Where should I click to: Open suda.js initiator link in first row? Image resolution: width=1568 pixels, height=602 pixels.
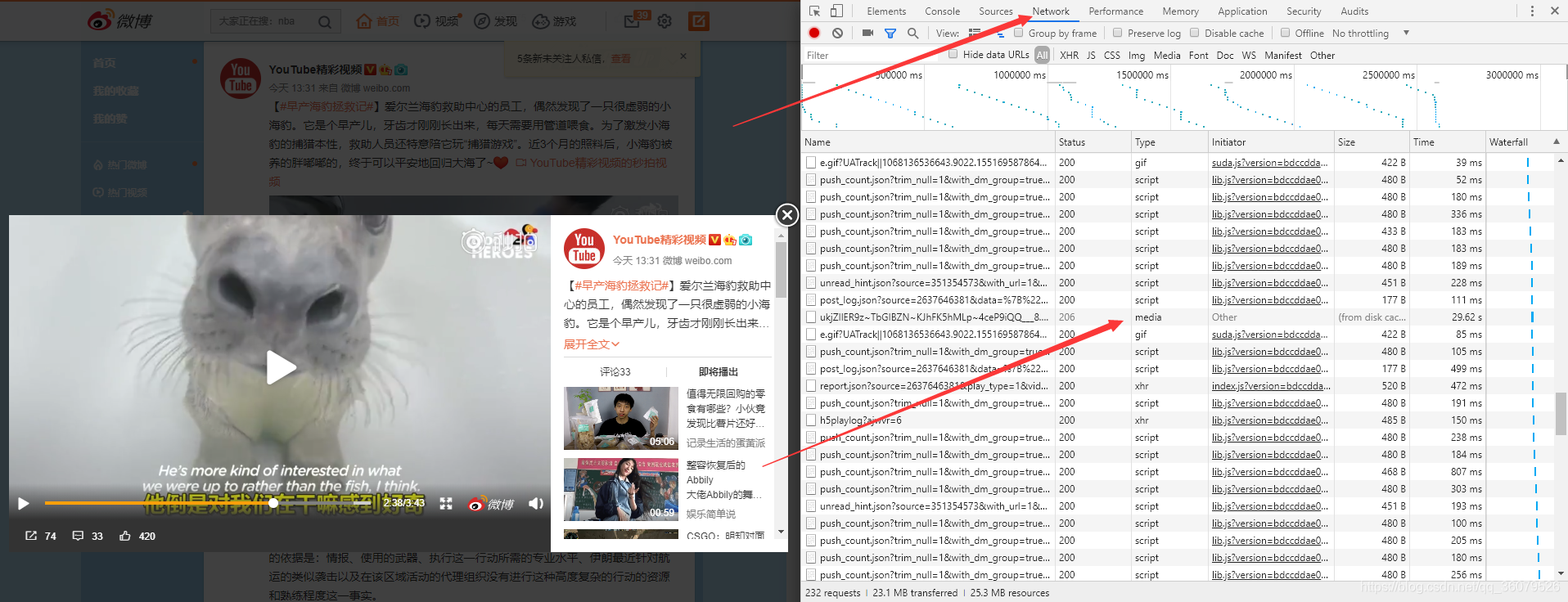1269,163
